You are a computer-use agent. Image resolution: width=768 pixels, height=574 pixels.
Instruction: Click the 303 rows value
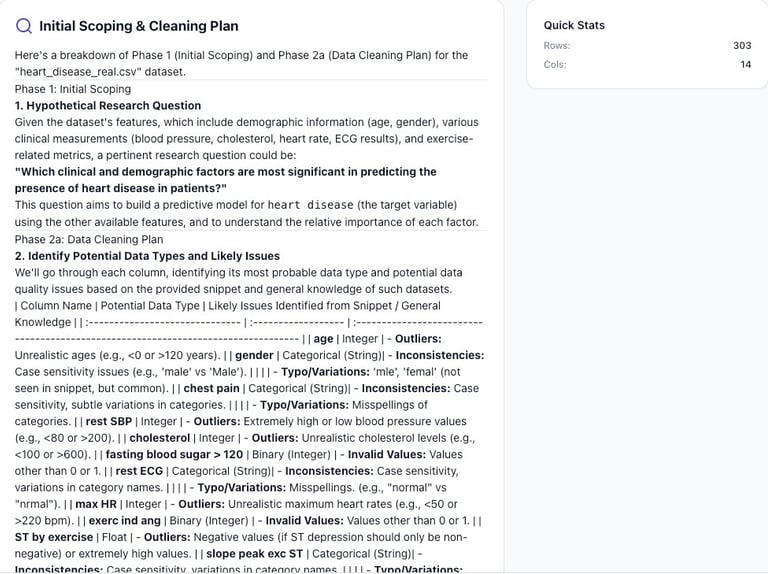point(741,45)
